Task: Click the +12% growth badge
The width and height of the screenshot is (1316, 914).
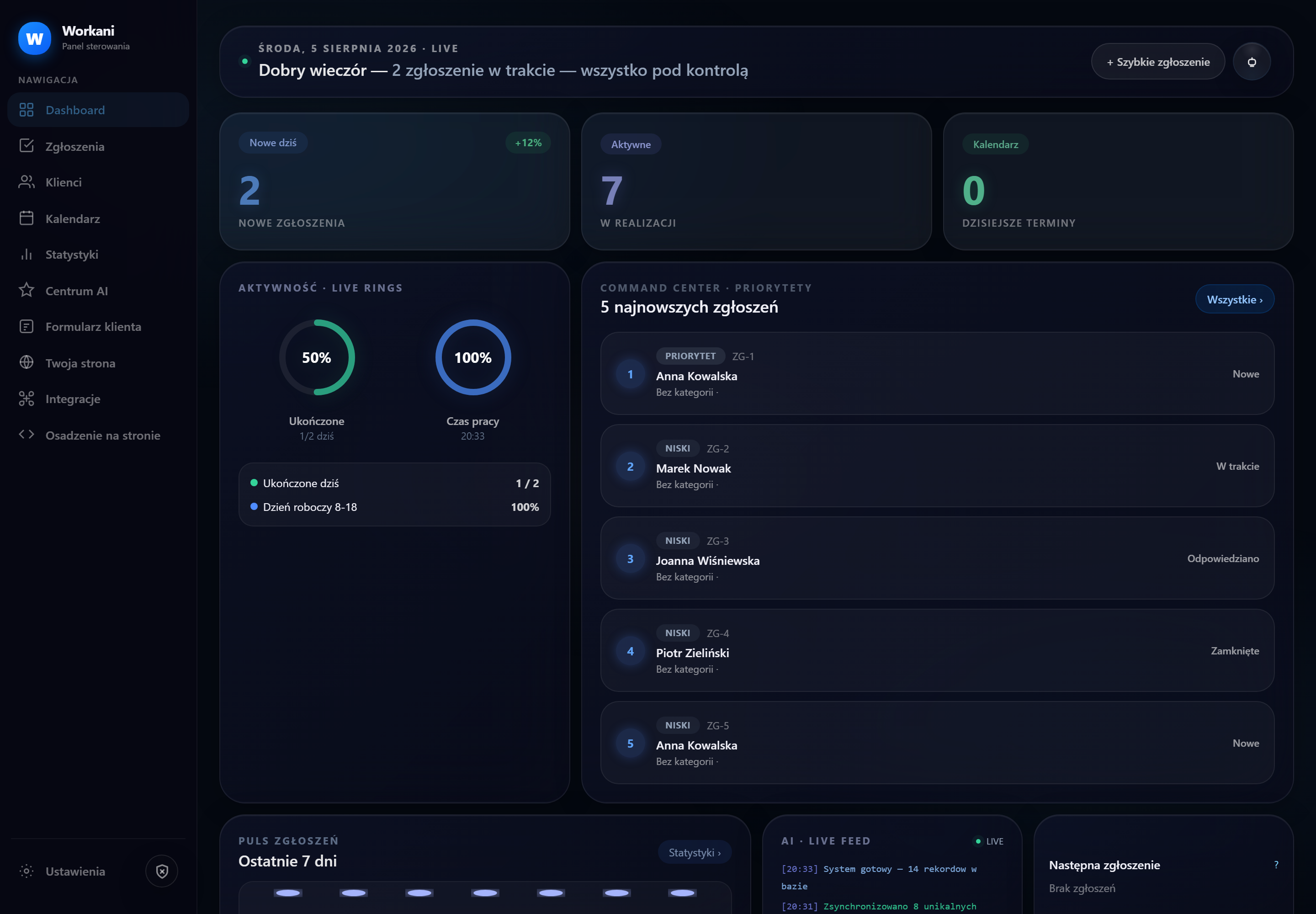Action: (528, 143)
